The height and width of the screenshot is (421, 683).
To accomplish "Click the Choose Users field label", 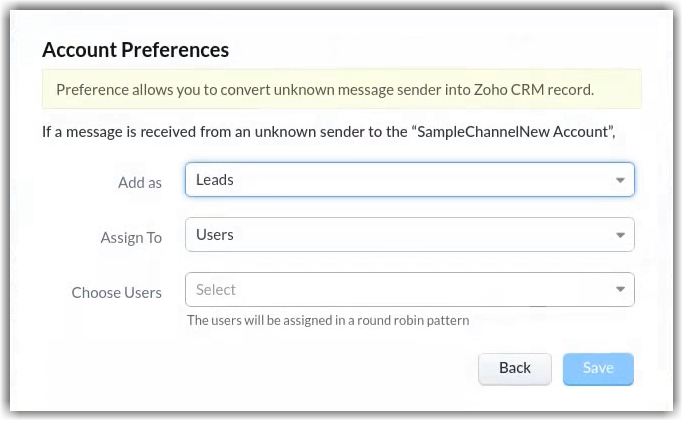I will (x=116, y=293).
